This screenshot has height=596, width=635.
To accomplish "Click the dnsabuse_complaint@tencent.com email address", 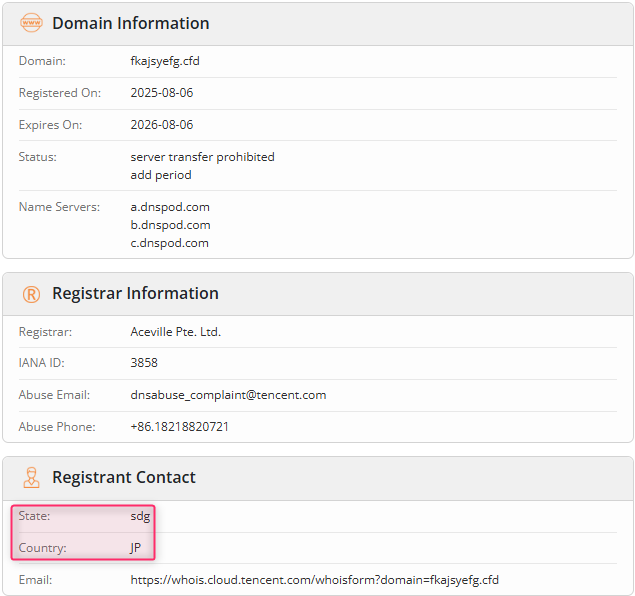I will tap(228, 395).
